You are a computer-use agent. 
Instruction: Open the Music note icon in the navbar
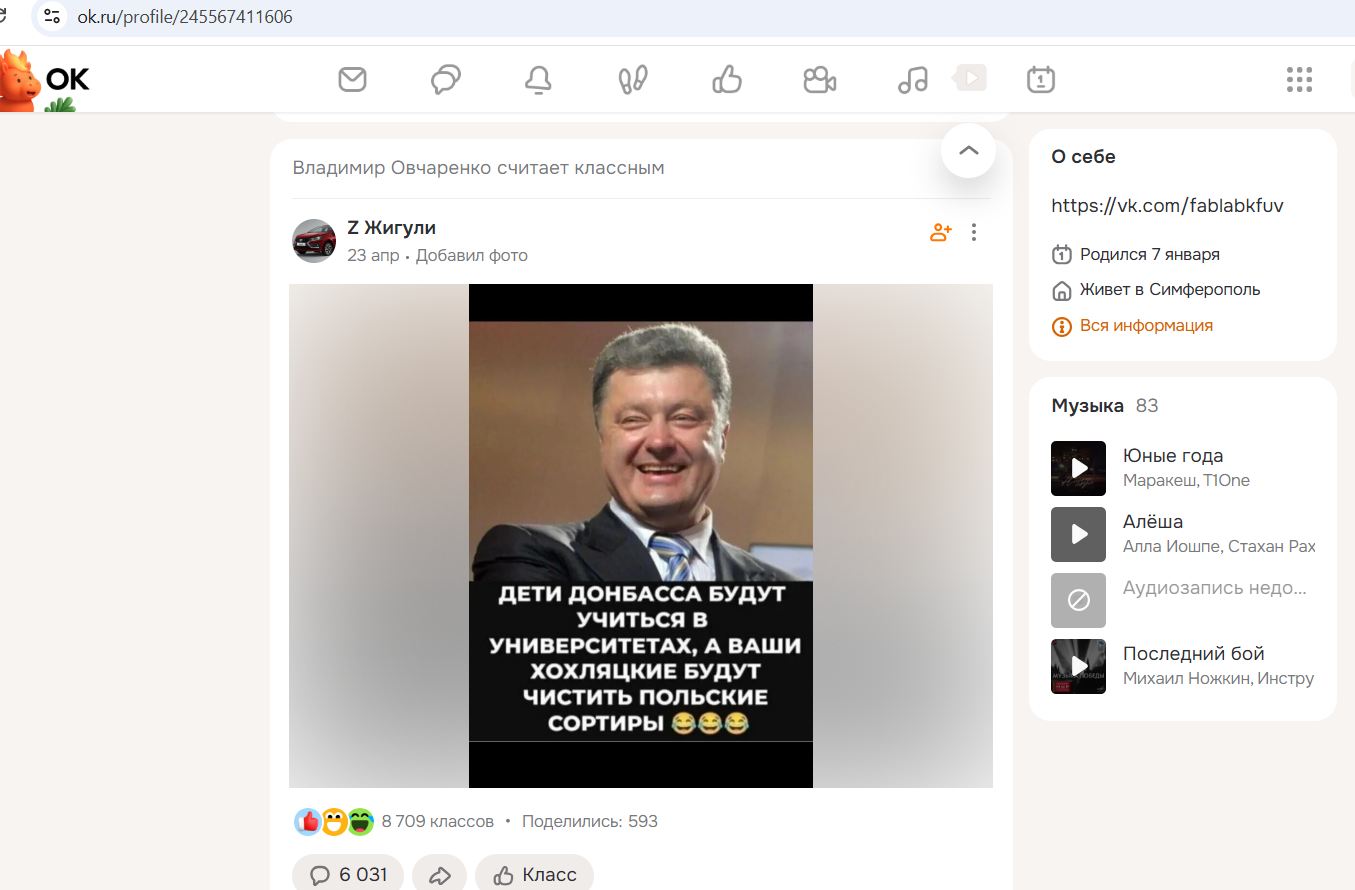click(x=912, y=78)
